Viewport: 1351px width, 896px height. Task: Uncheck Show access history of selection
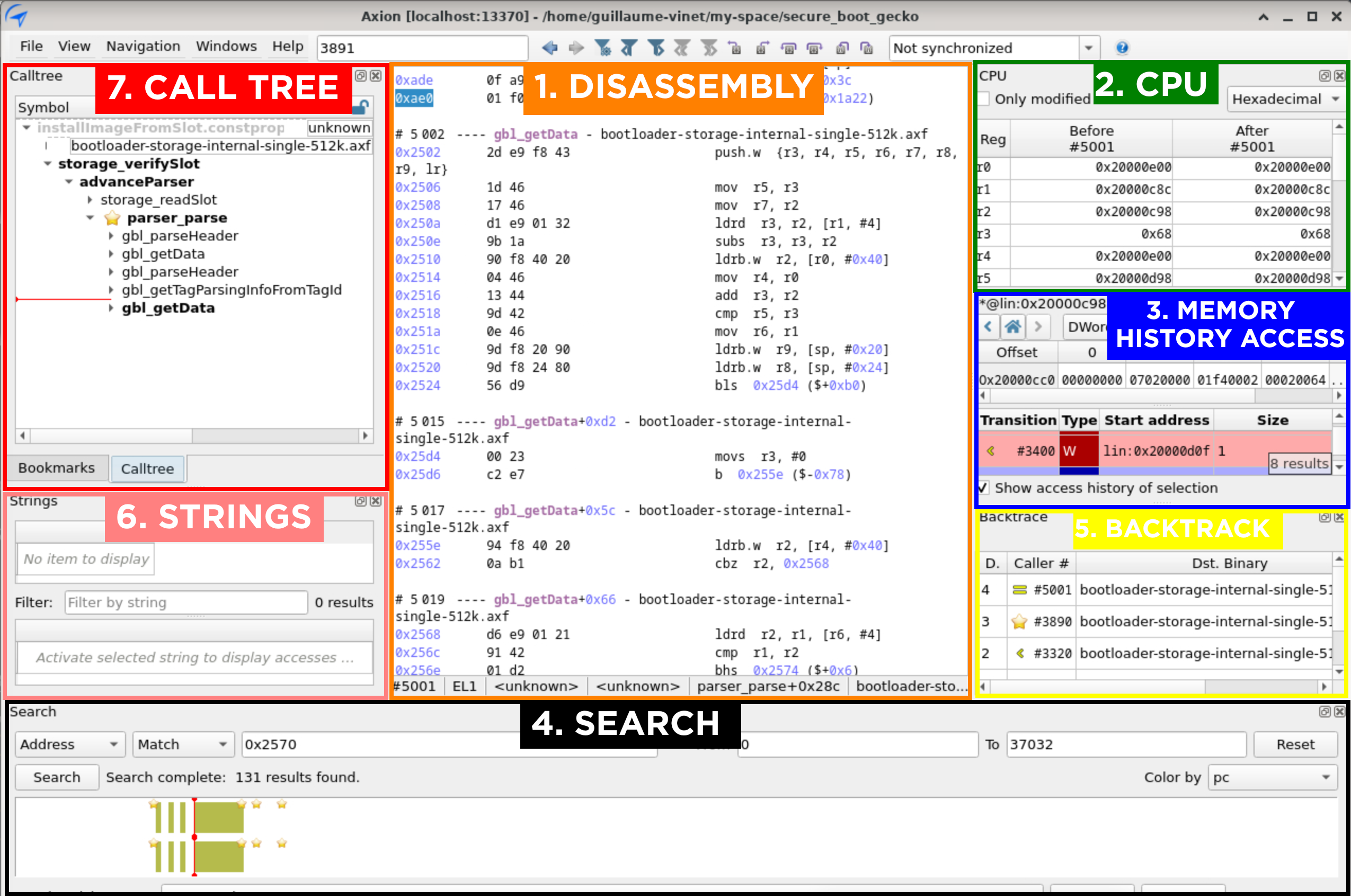click(x=984, y=489)
